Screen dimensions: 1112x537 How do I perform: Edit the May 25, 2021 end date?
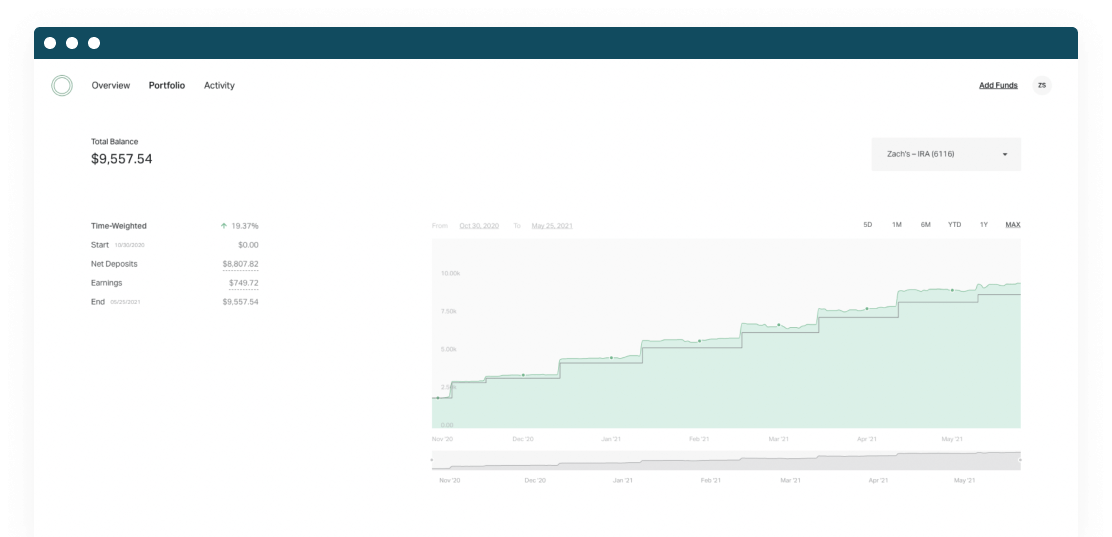(552, 226)
